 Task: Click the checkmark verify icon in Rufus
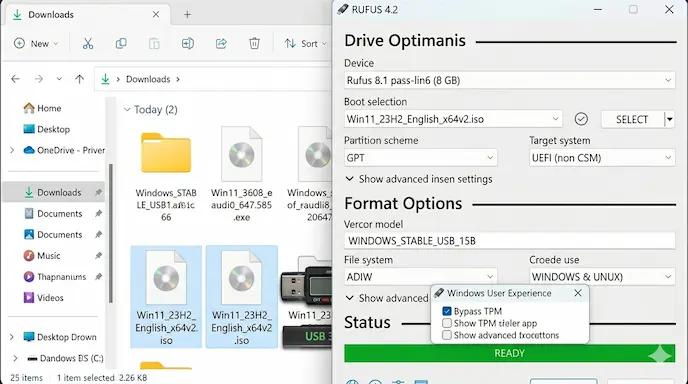(581, 119)
